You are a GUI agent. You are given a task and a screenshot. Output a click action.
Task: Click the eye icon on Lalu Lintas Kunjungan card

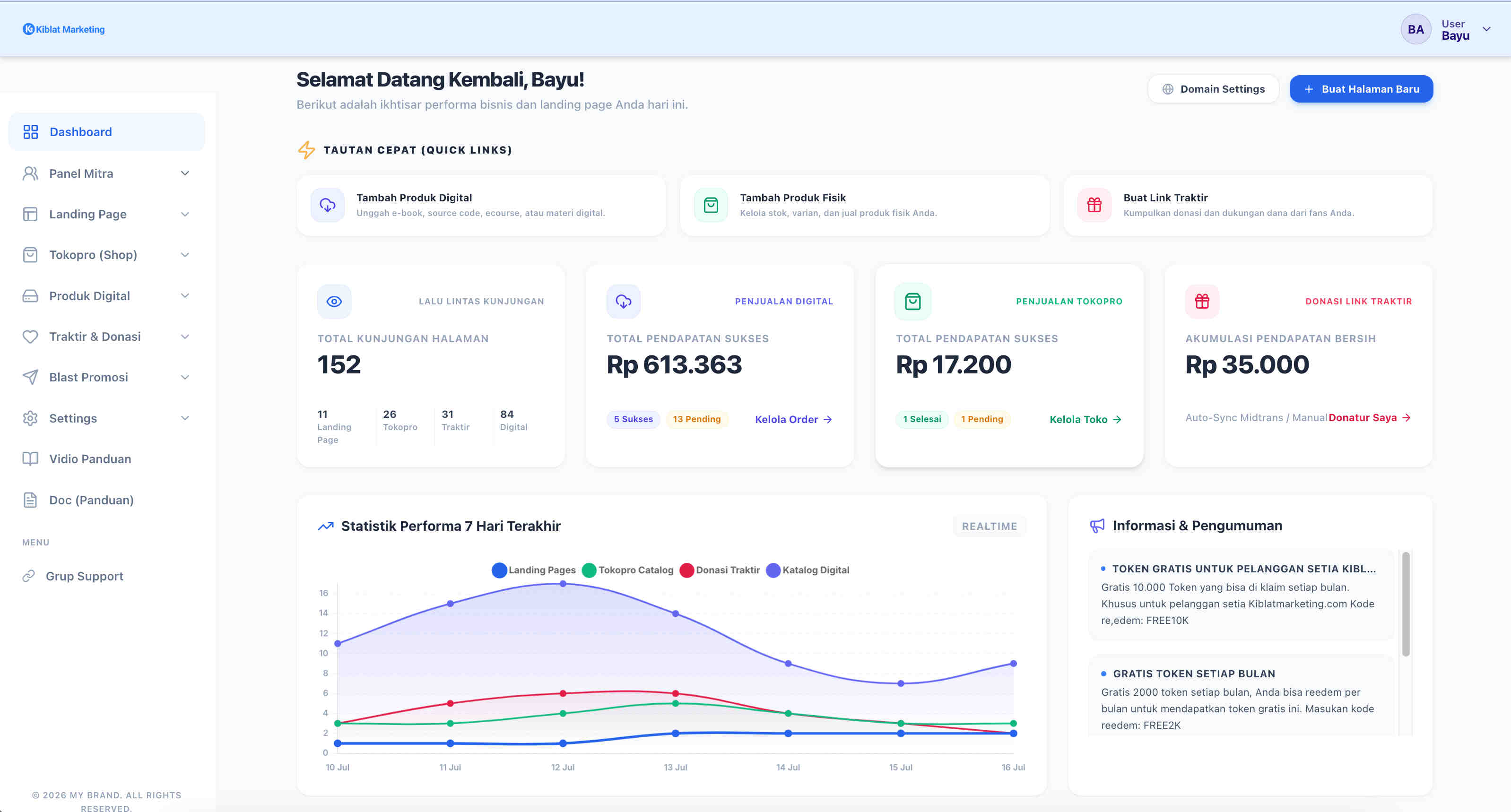(x=334, y=302)
